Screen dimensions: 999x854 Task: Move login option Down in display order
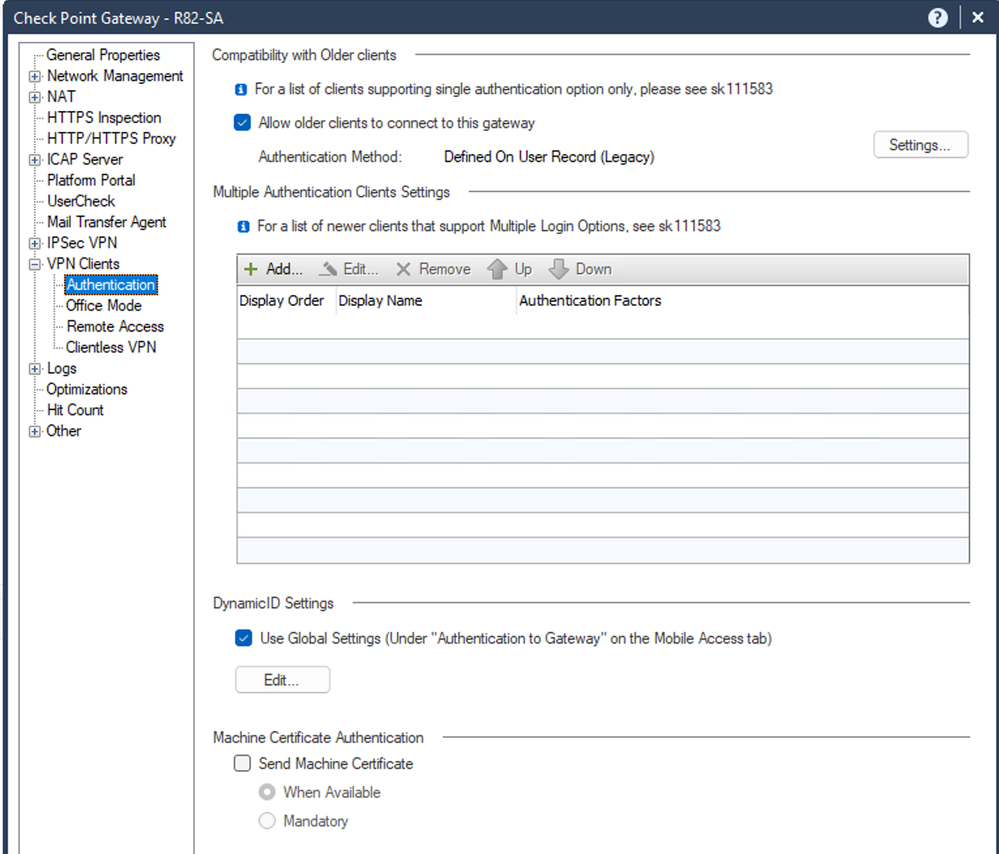tap(580, 269)
